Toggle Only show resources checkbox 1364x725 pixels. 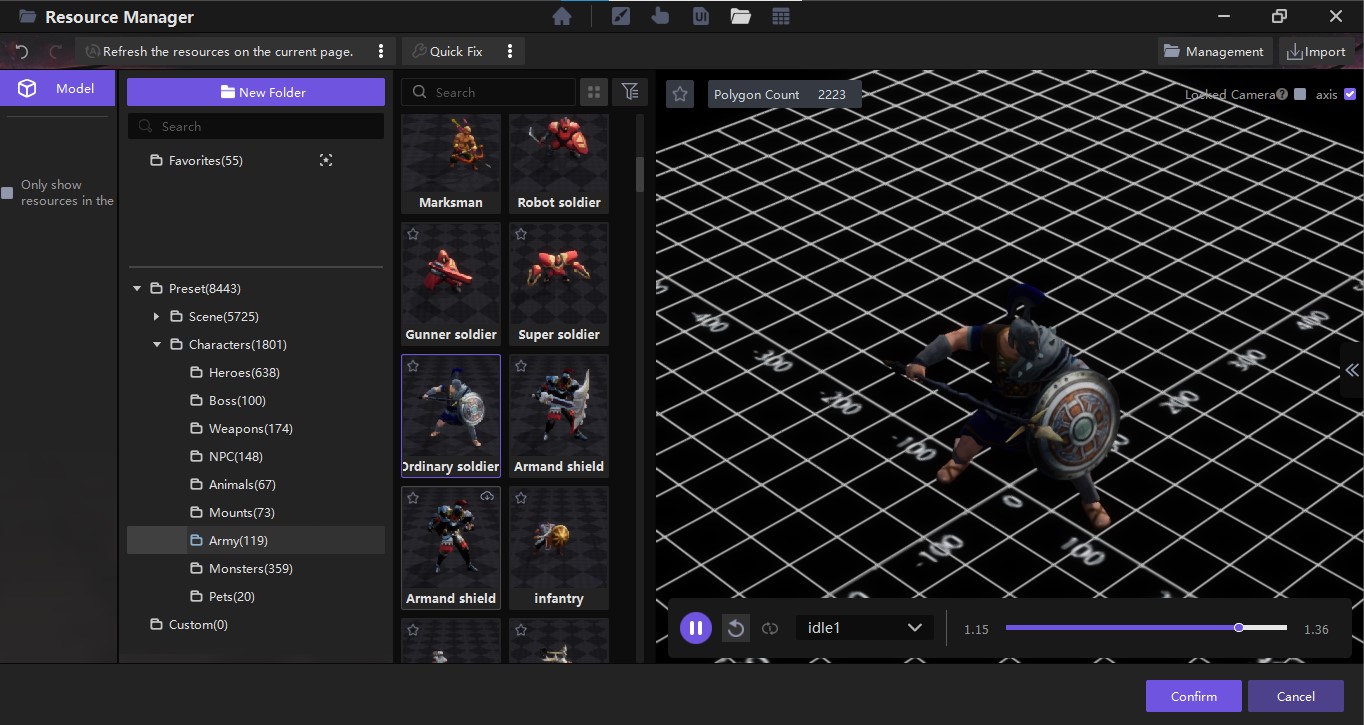click(x=8, y=192)
